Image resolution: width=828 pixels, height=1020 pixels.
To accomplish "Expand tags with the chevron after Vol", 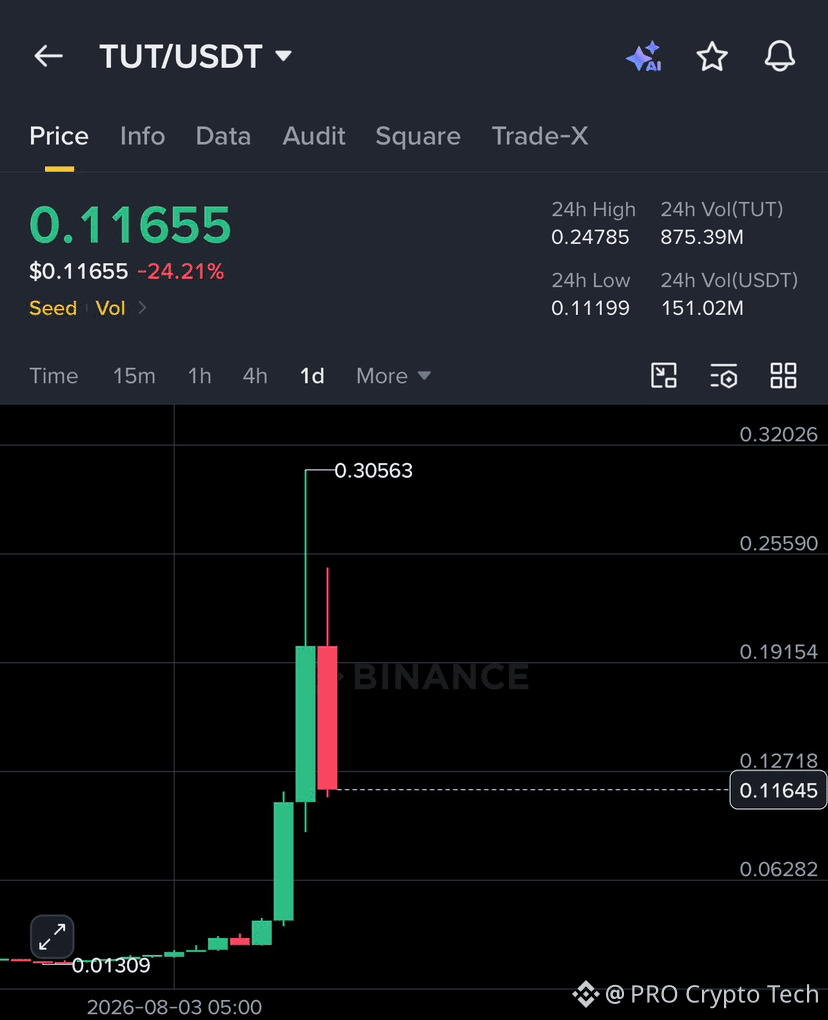I will click(142, 308).
